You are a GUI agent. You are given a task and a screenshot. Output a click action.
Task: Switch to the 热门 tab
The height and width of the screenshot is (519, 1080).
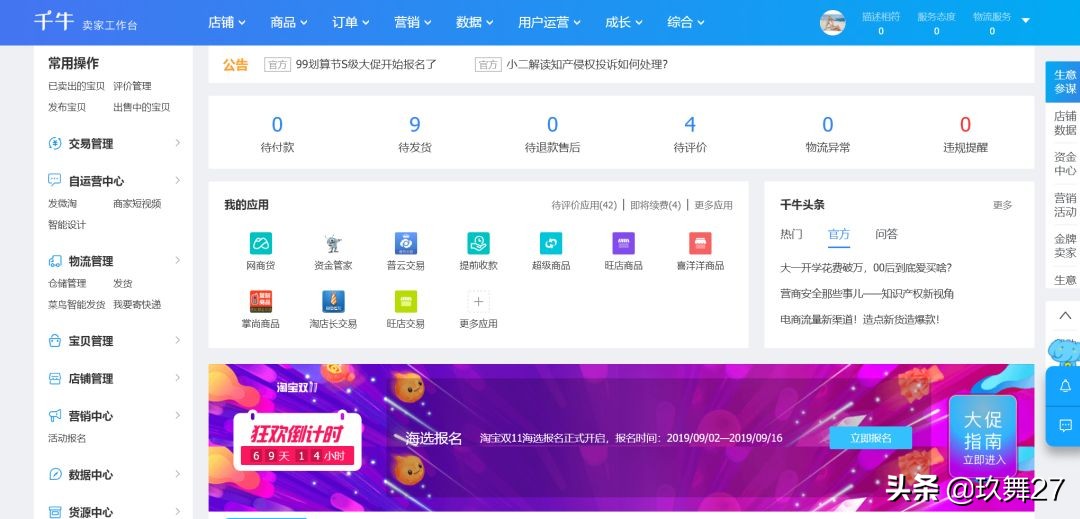791,234
